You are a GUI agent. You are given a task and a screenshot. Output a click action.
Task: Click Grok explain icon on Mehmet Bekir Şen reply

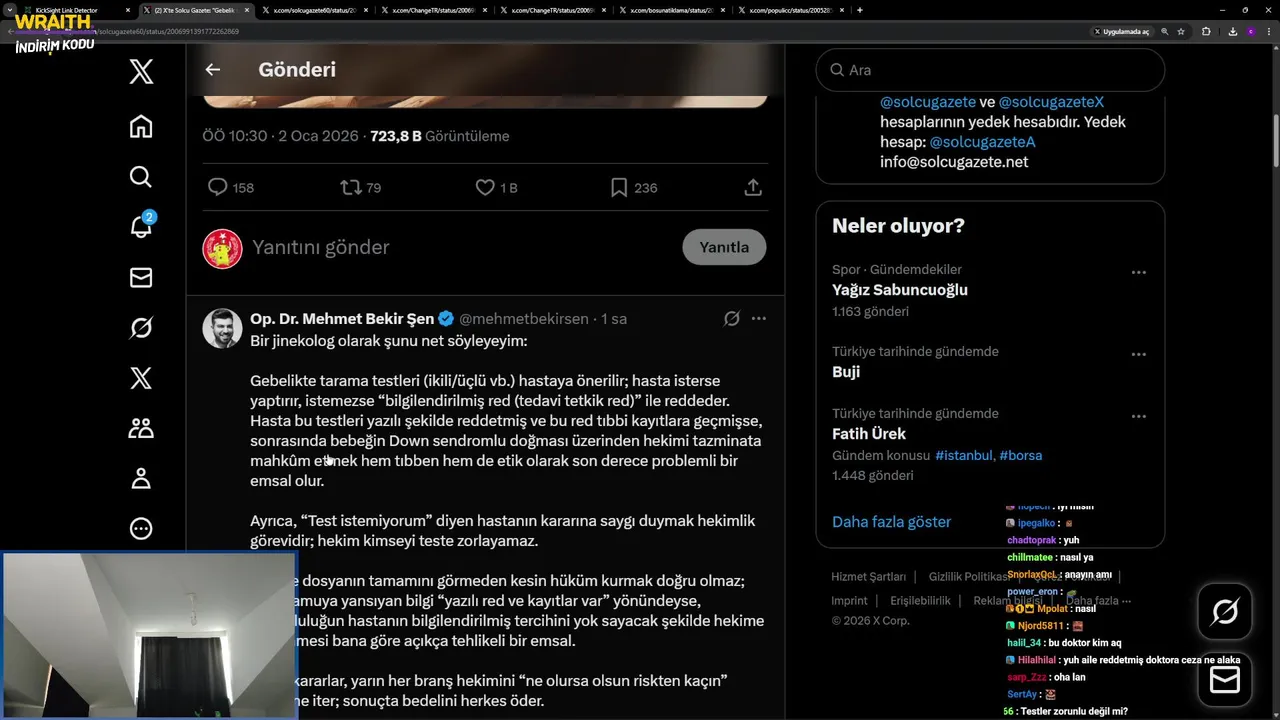click(731, 318)
